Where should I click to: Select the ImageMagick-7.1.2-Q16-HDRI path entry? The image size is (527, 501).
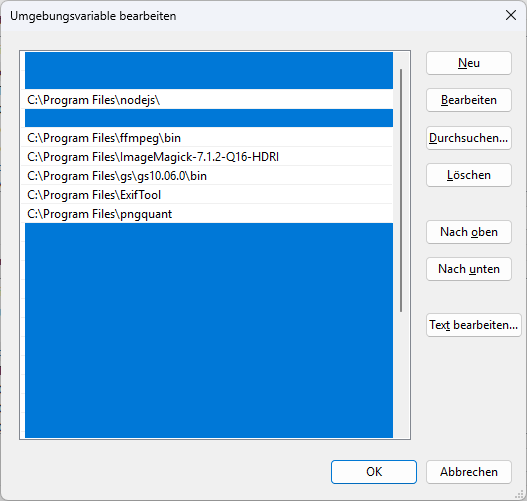coord(208,157)
